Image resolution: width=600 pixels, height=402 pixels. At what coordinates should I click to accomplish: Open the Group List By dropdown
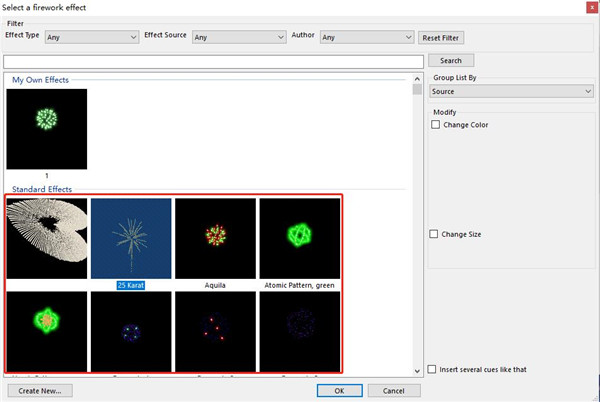click(x=513, y=91)
